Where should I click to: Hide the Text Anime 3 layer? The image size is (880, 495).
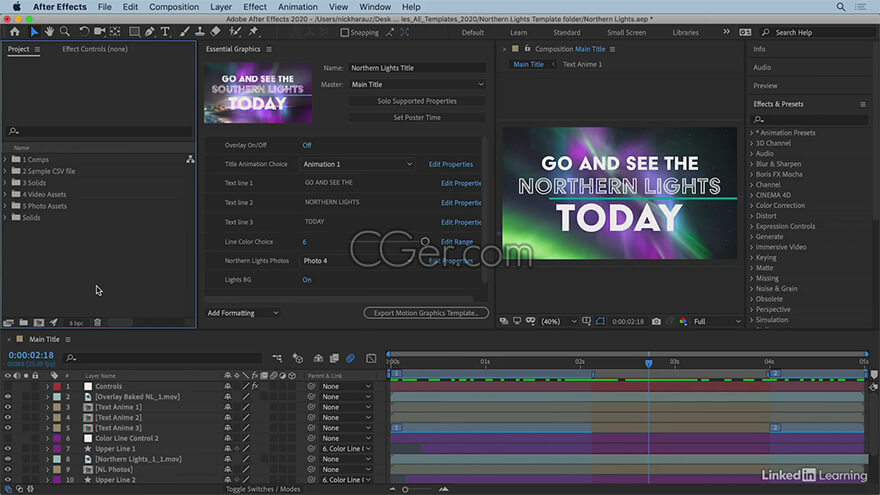[8, 428]
